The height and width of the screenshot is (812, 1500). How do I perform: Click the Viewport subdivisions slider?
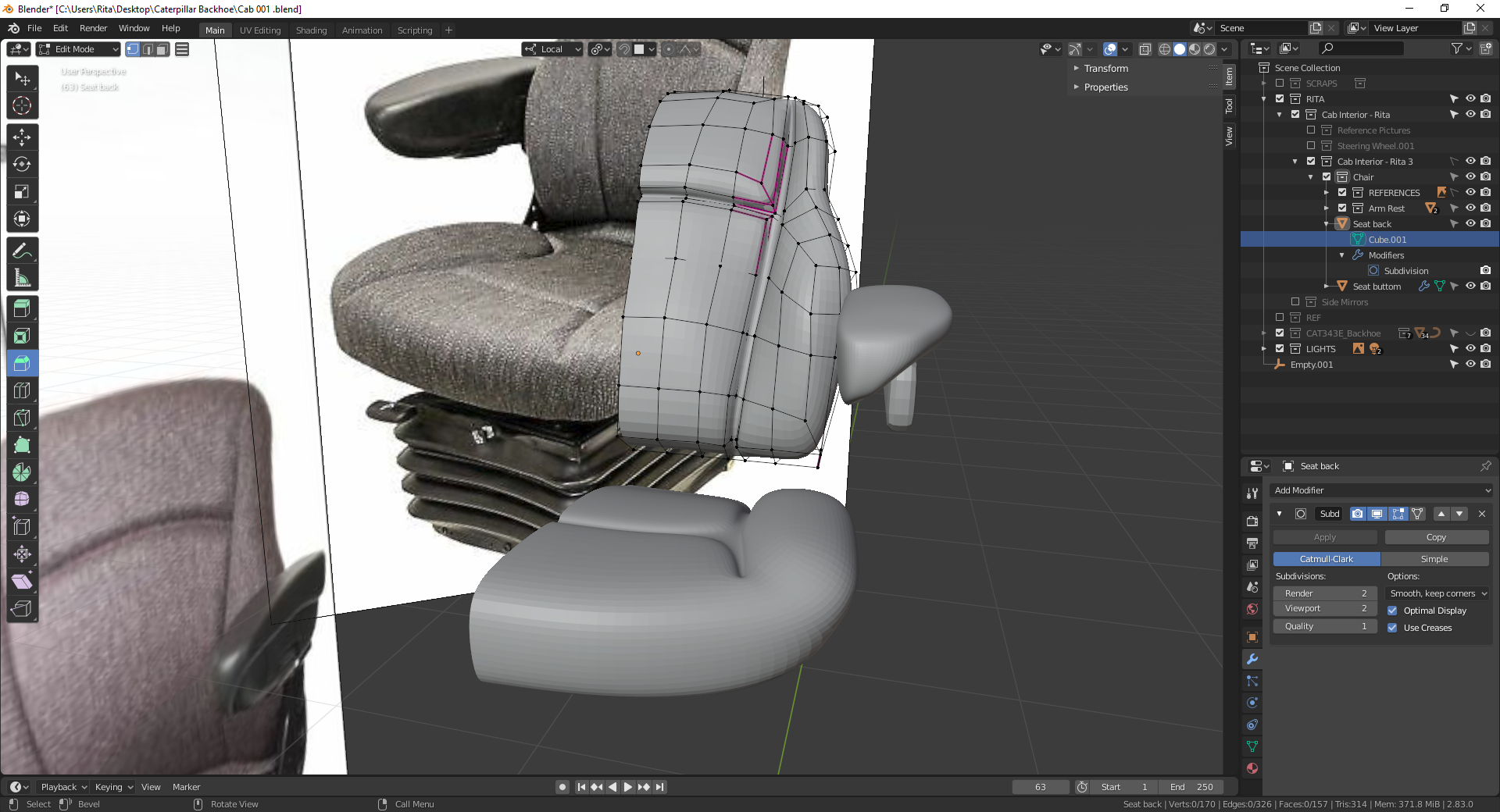point(1325,608)
